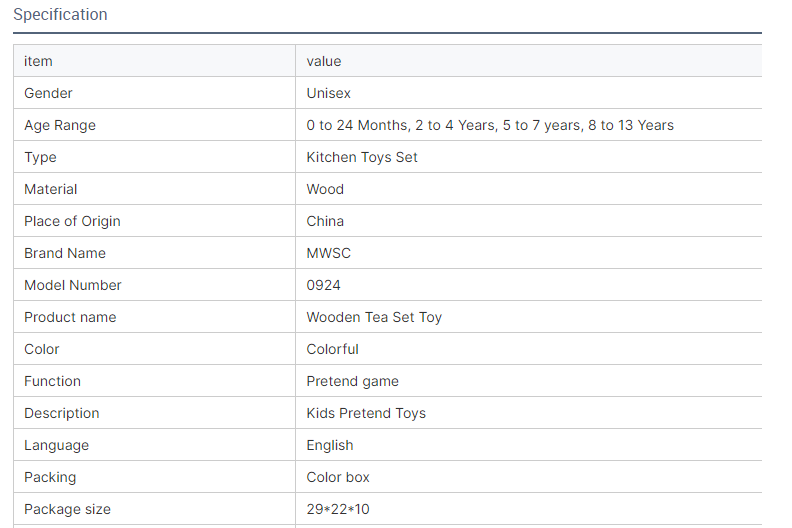Click the China origin value
This screenshot has width=792, height=528.
pos(325,221)
